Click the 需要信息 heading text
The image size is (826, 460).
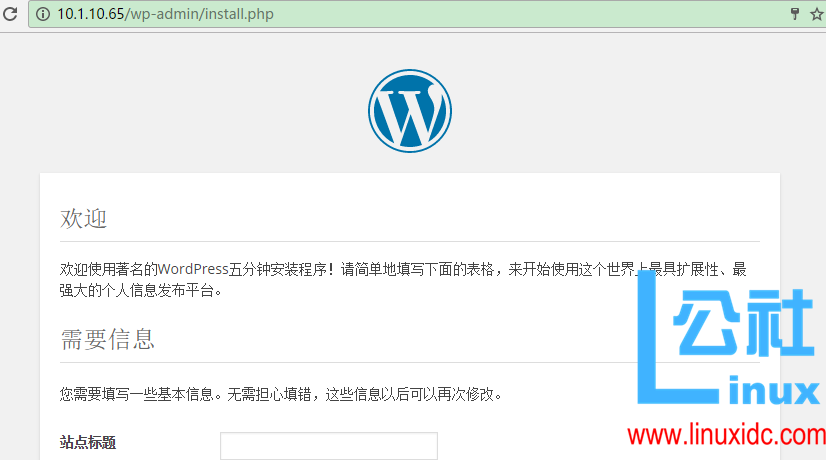tap(107, 339)
